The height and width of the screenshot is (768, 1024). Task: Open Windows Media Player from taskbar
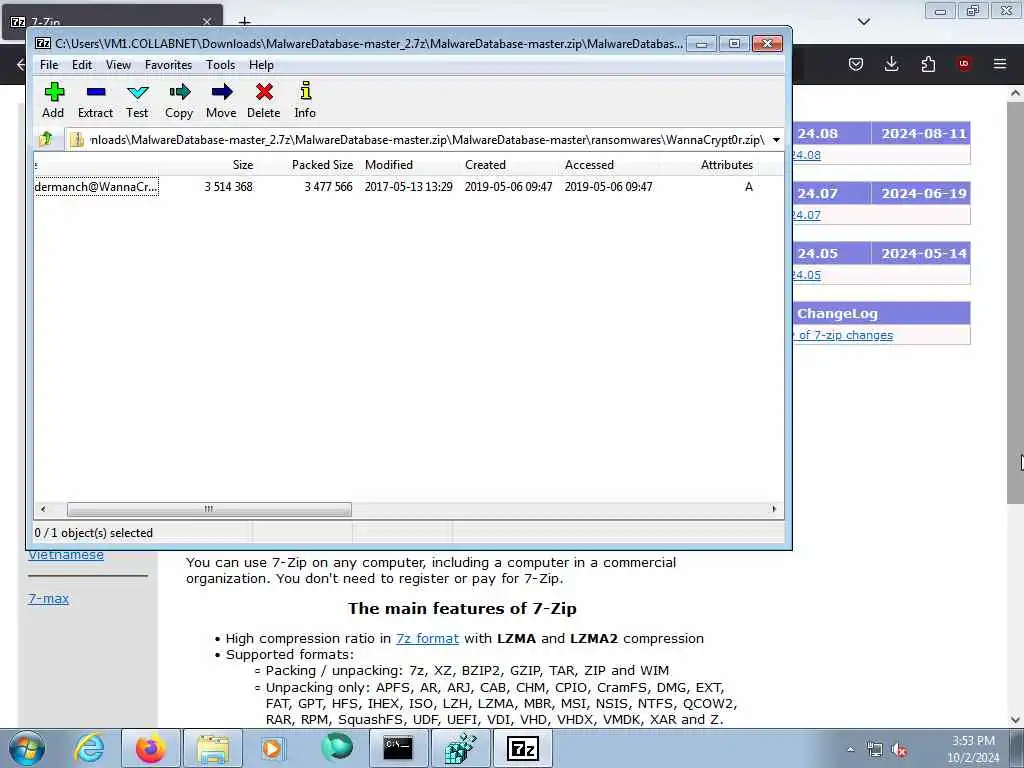pos(273,748)
